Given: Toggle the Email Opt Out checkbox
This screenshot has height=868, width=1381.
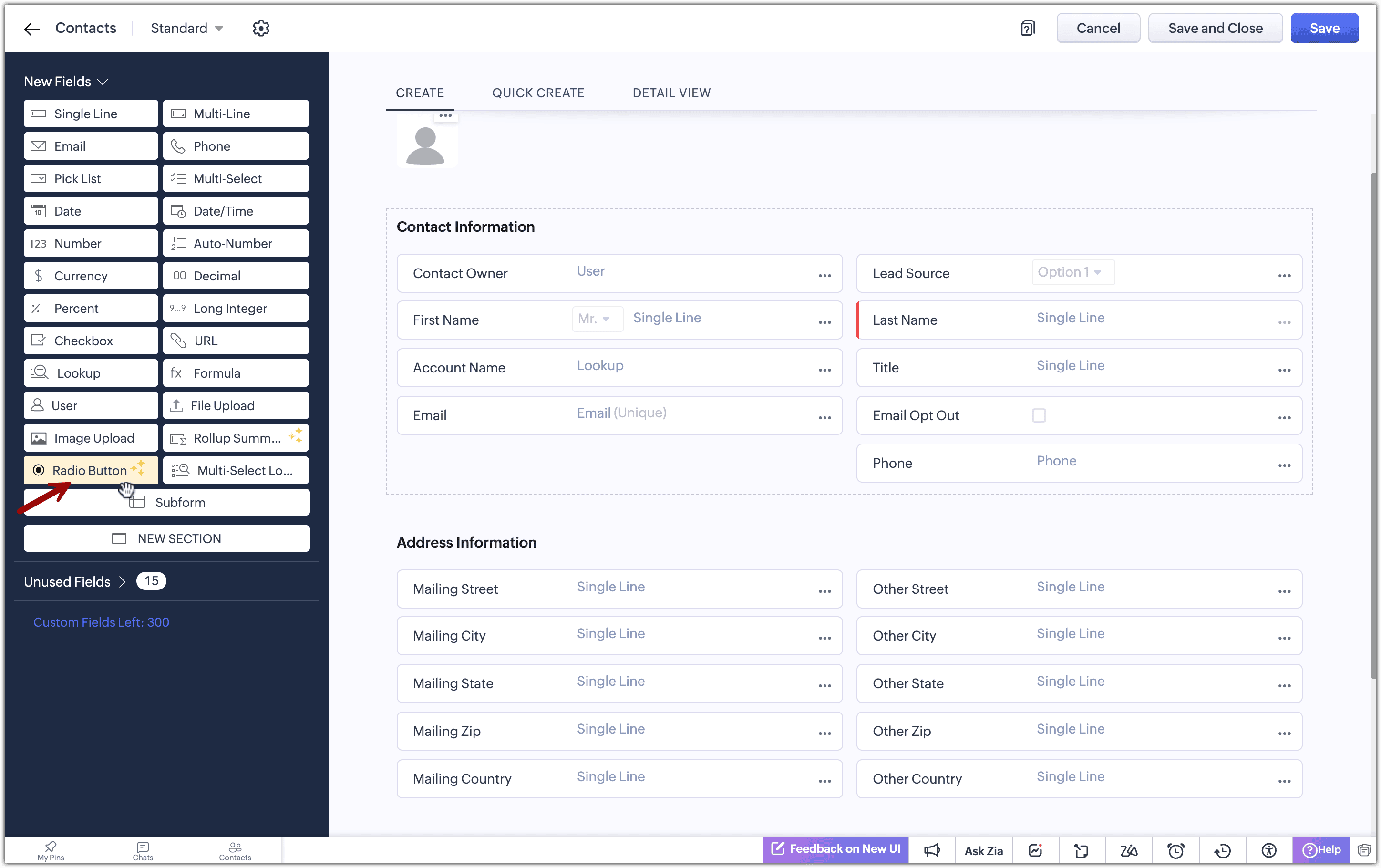Looking at the screenshot, I should 1039,415.
